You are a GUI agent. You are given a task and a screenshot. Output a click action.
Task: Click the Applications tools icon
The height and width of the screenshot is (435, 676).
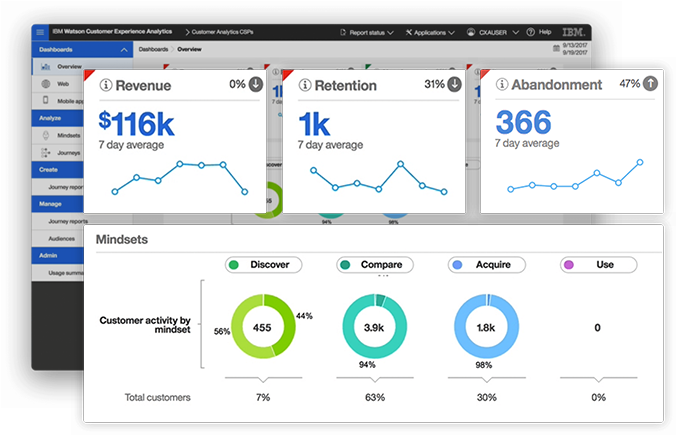click(409, 32)
